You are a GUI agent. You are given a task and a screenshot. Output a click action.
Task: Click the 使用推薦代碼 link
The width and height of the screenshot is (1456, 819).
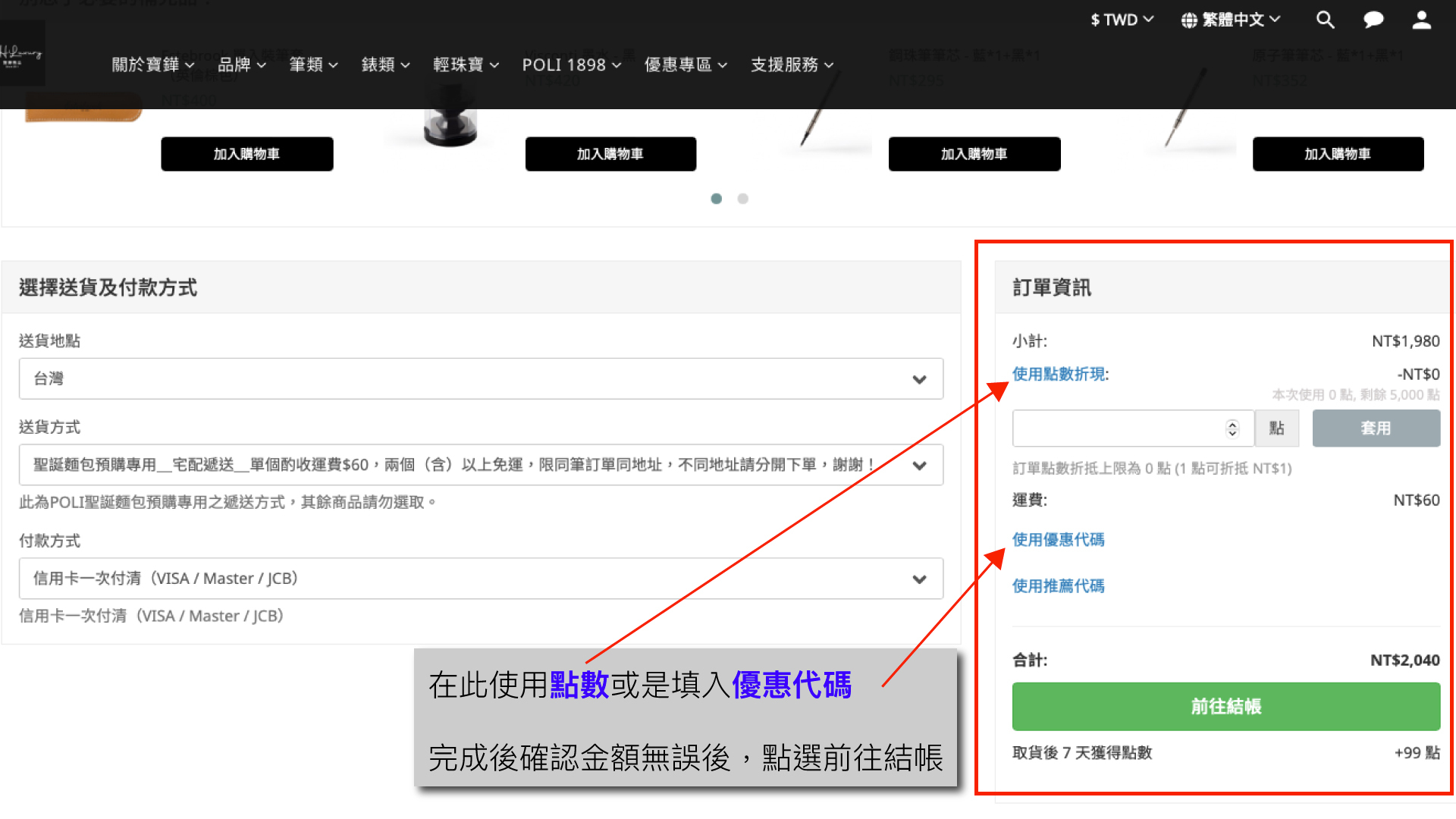(1058, 585)
